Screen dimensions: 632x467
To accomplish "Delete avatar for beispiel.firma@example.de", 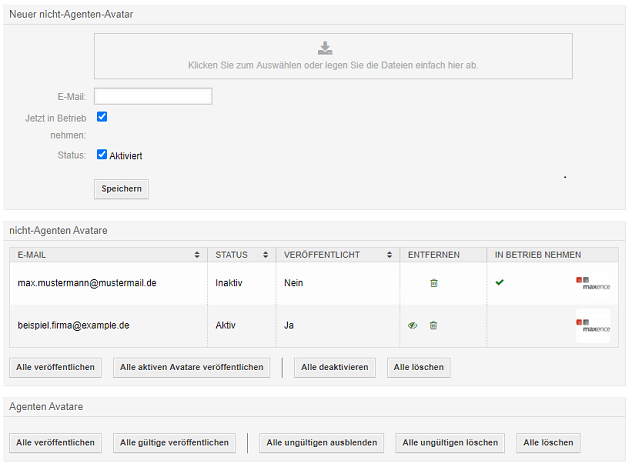I will (433, 325).
